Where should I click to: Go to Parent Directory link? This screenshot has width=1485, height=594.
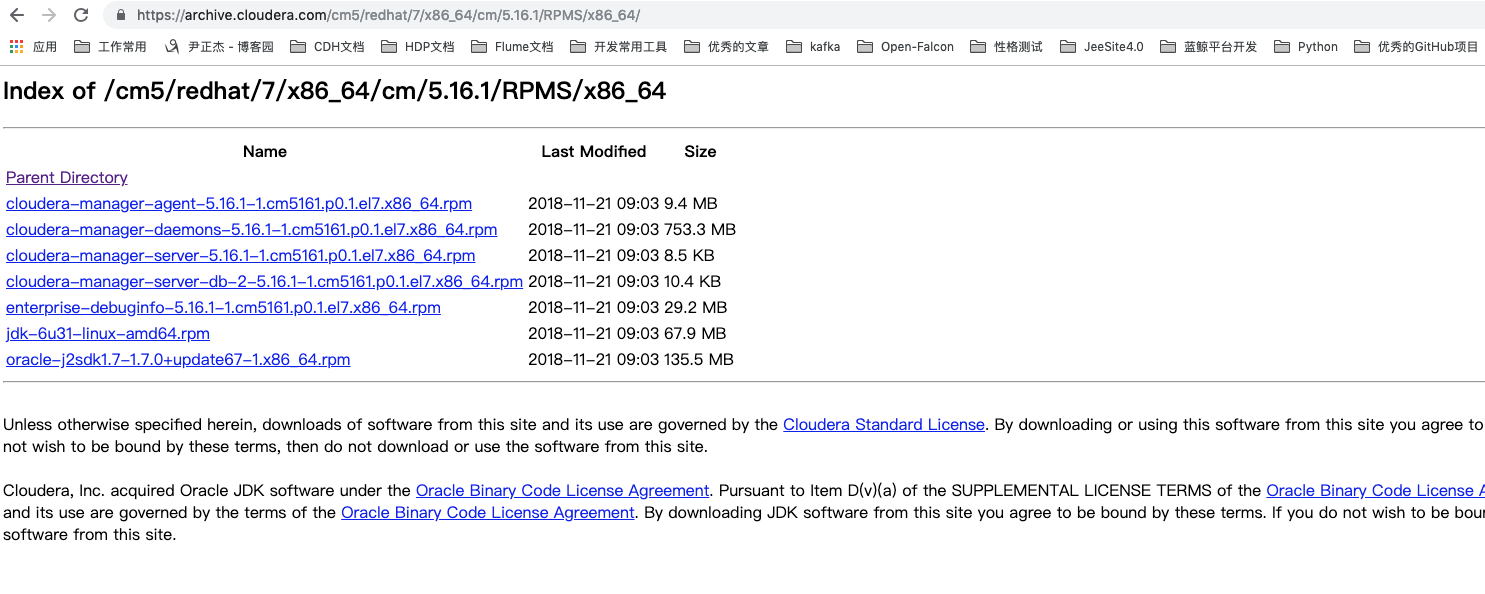pyautogui.click(x=67, y=177)
